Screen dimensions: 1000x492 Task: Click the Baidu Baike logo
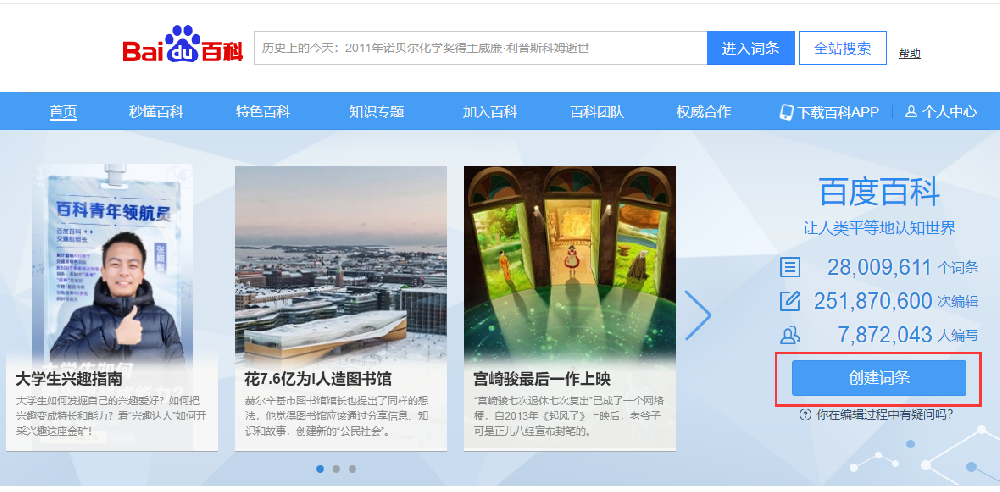[x=182, y=45]
